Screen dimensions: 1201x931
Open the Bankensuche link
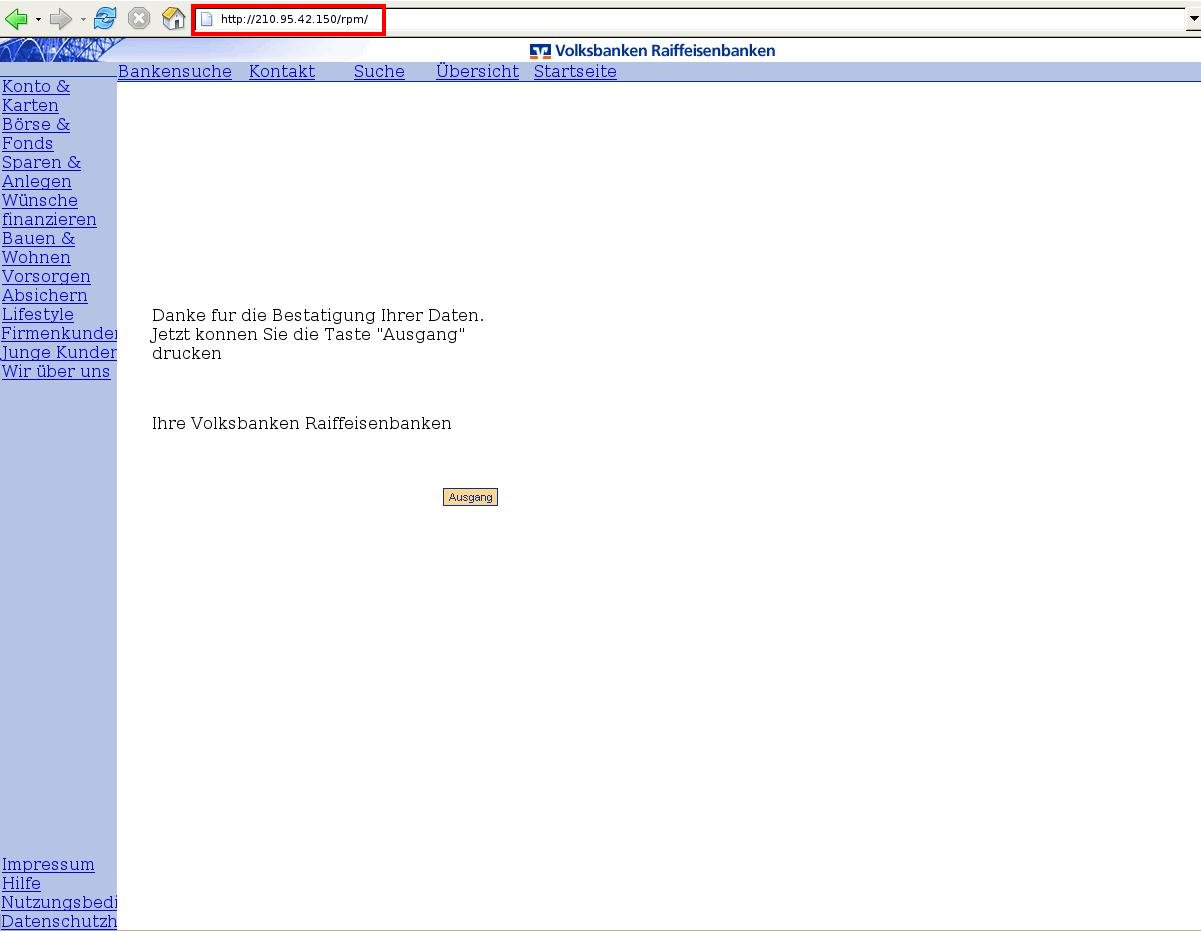click(175, 72)
